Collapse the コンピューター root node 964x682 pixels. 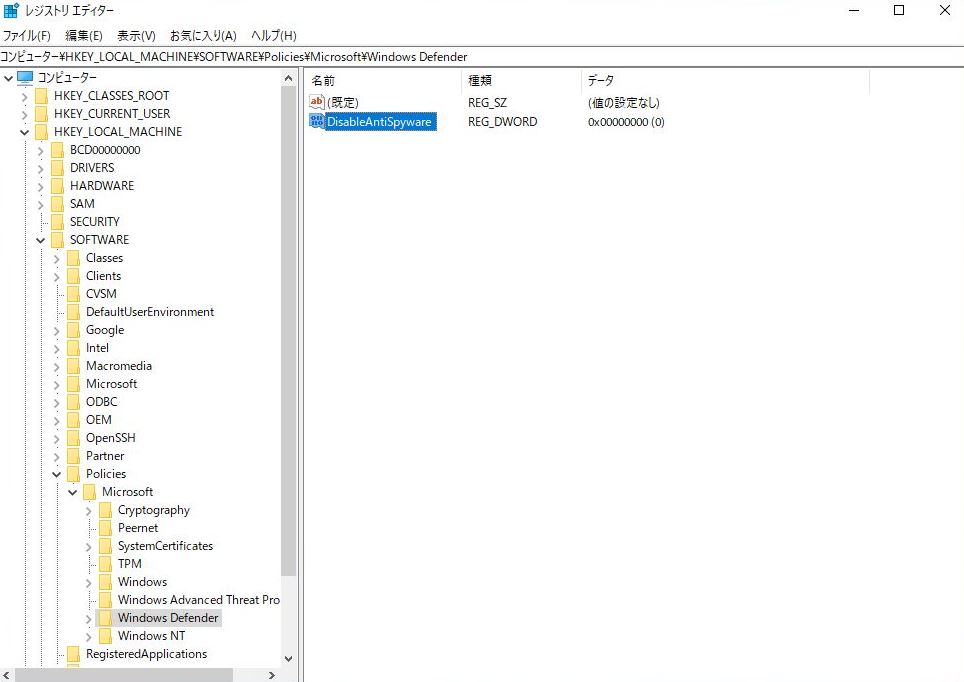click(9, 78)
